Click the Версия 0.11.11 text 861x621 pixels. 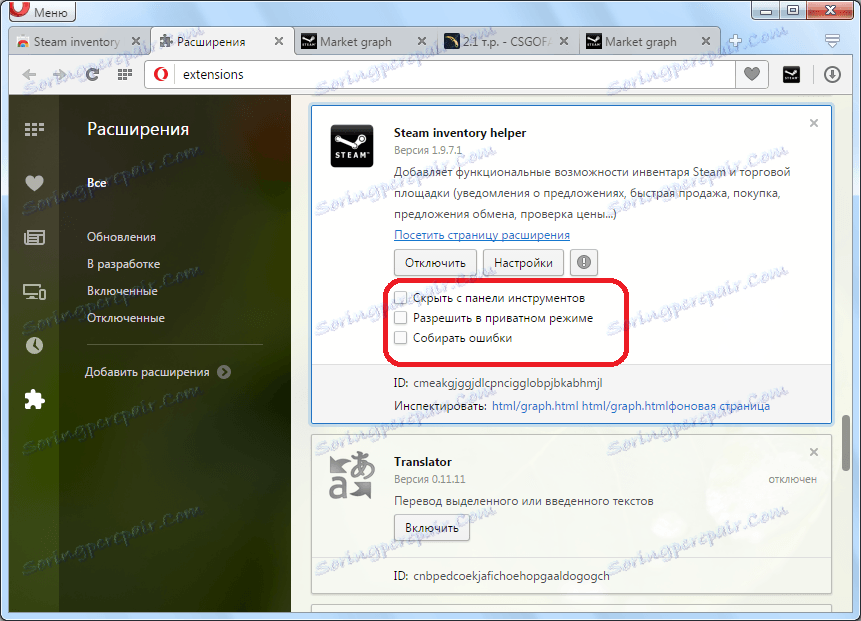pyautogui.click(x=429, y=479)
